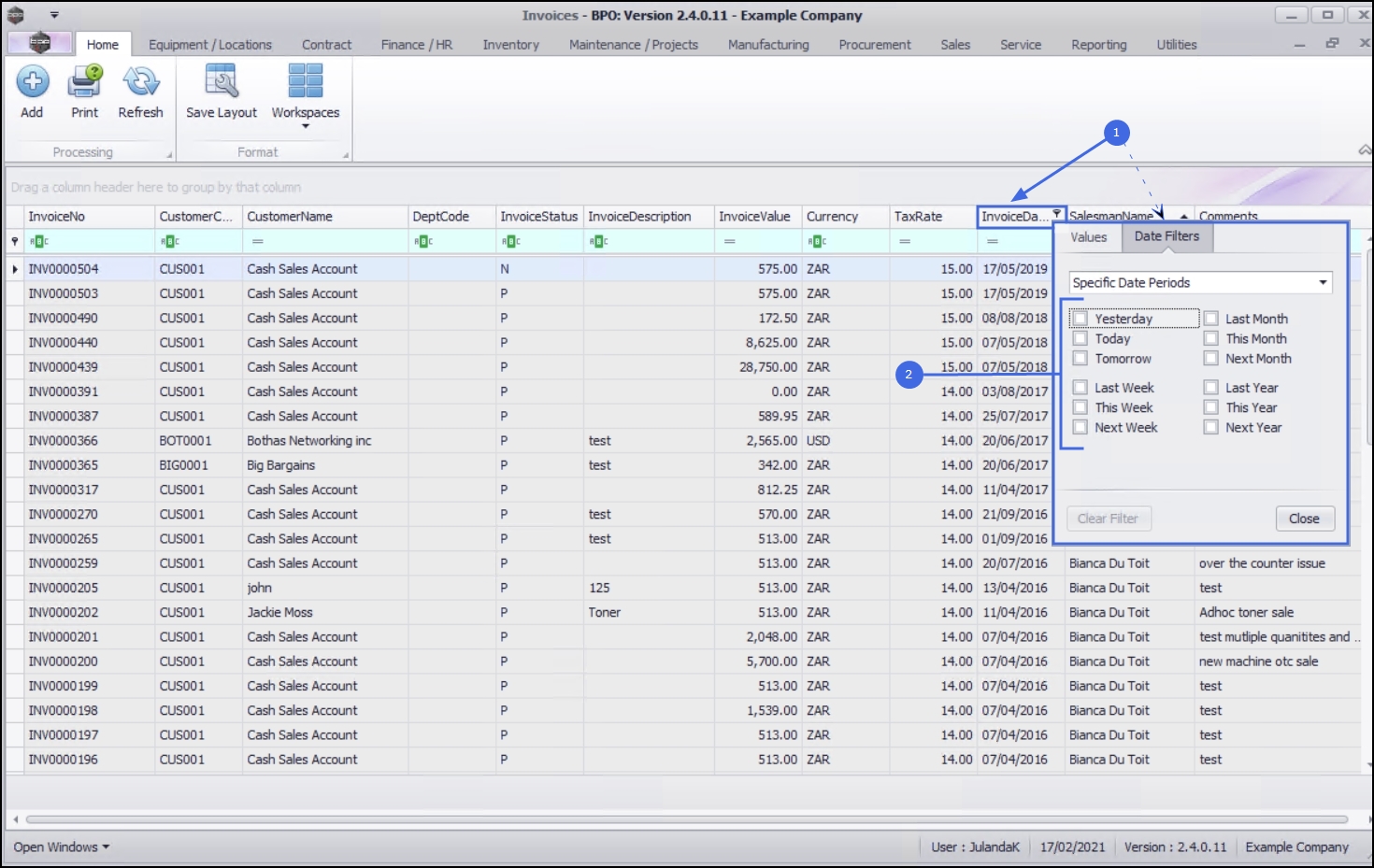
Task: Tick the Last Week checkbox
Action: [1081, 387]
